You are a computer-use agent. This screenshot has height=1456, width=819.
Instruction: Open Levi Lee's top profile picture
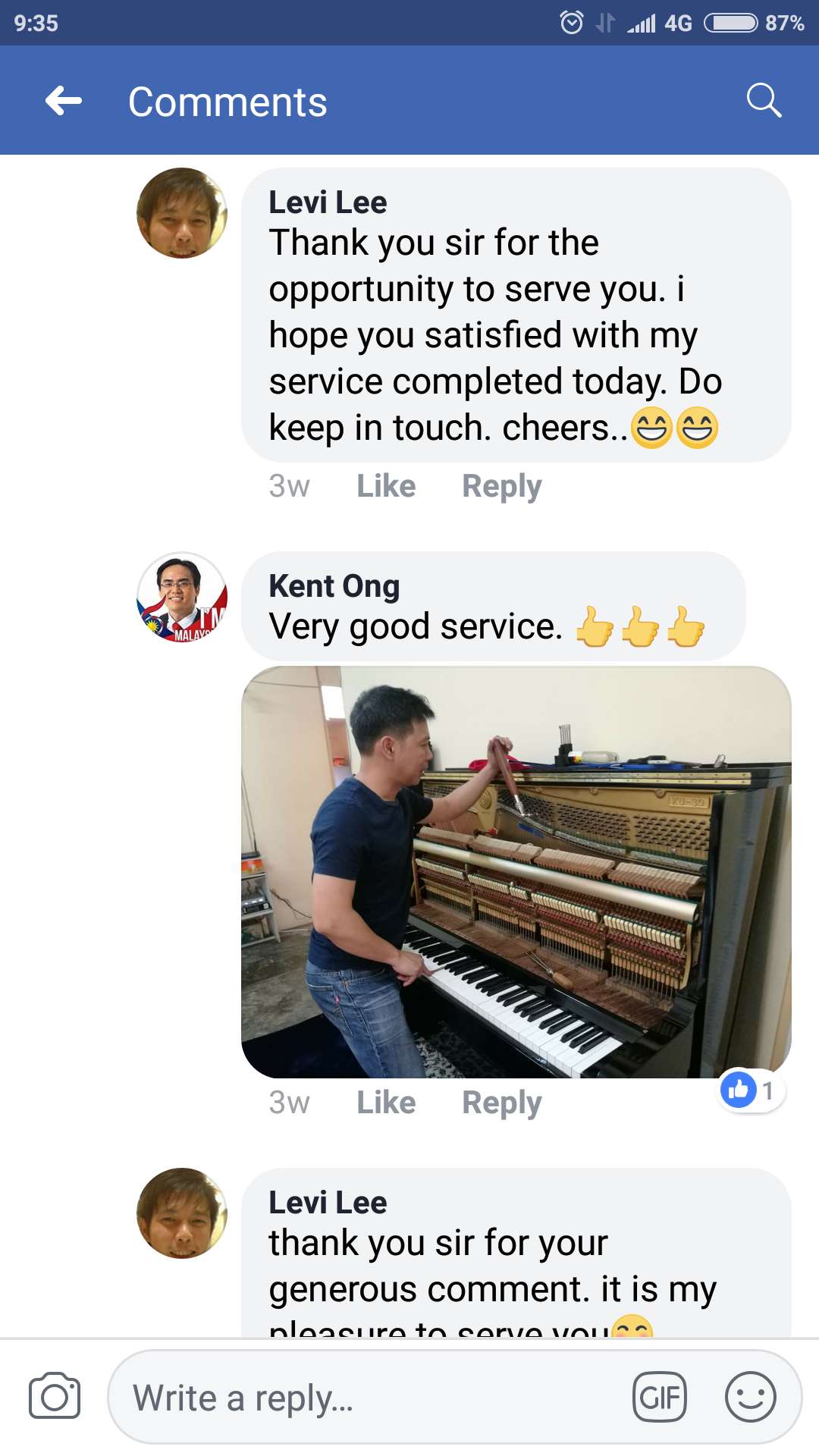(182, 213)
